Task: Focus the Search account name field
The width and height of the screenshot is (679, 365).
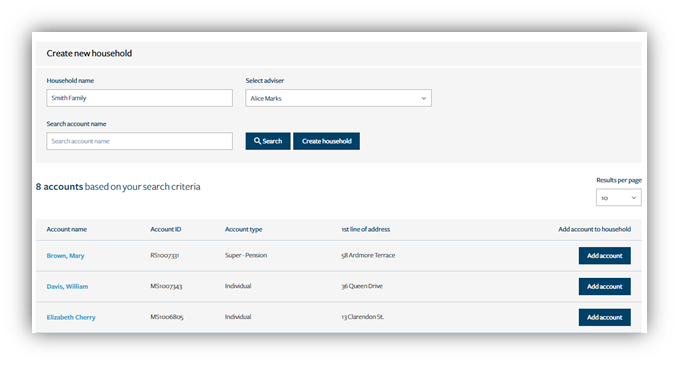Action: pos(139,141)
